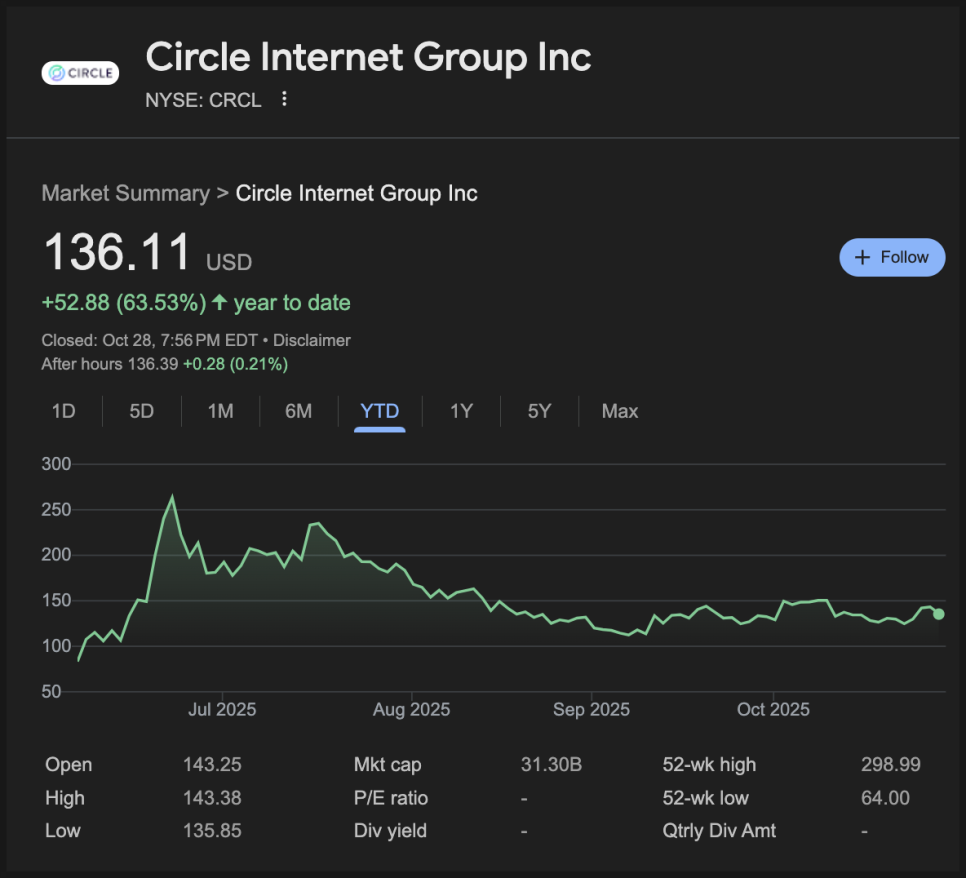Click the Sep 2025 axis label
The width and height of the screenshot is (966, 878).
coord(591,709)
